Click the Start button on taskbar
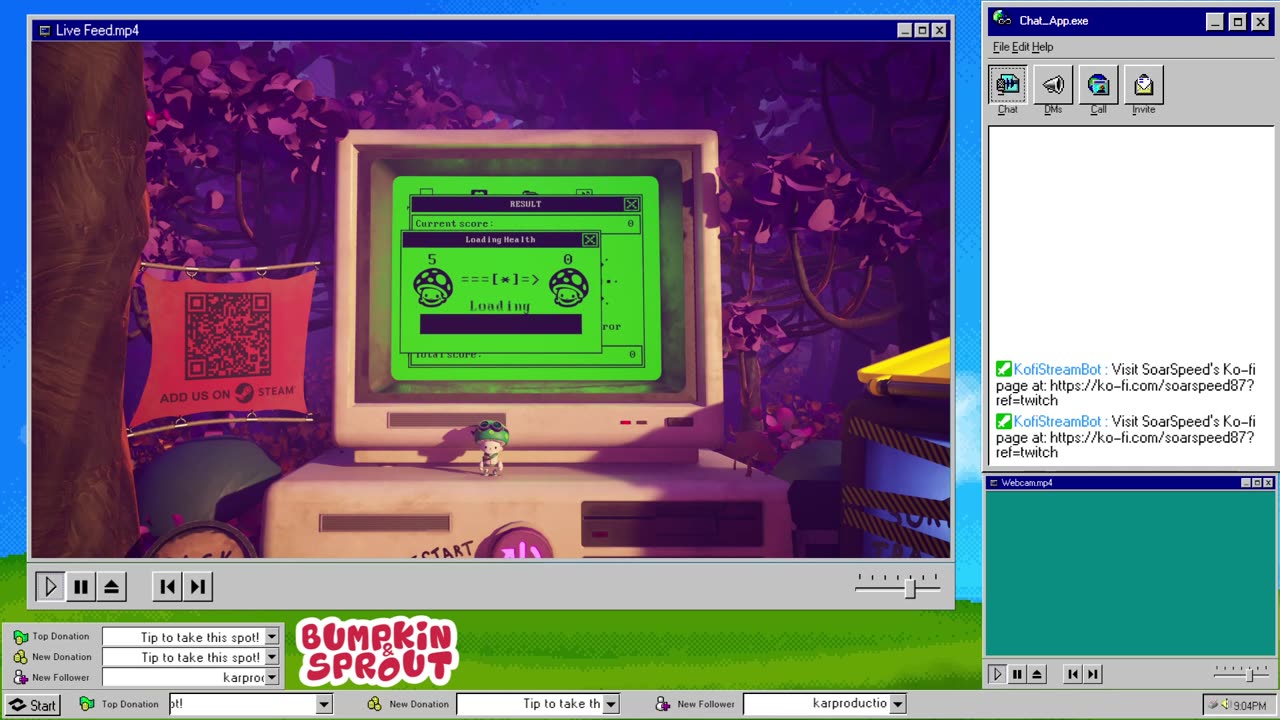This screenshot has width=1280, height=720. (x=32, y=705)
